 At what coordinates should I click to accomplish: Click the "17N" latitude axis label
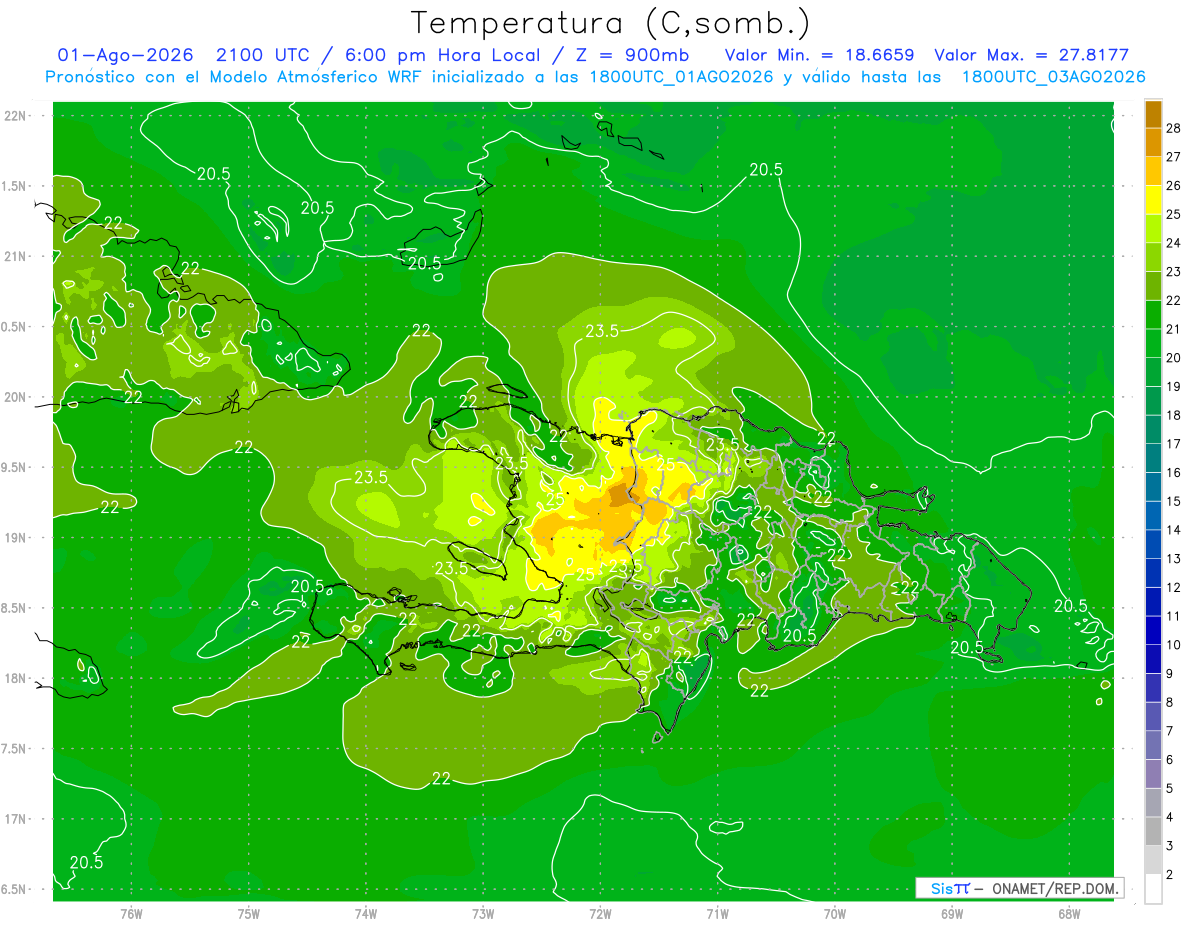point(15,819)
